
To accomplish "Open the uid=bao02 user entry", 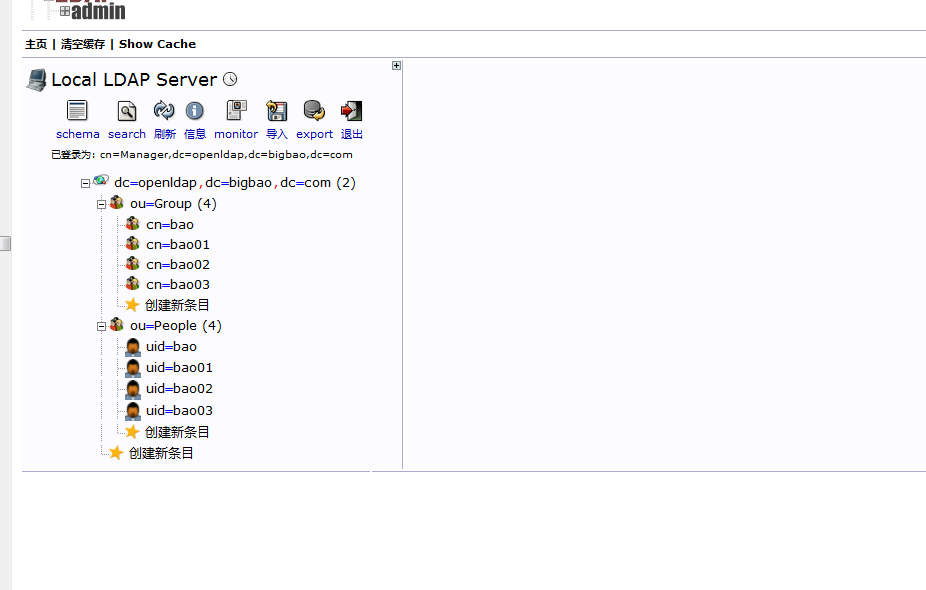I will click(179, 389).
